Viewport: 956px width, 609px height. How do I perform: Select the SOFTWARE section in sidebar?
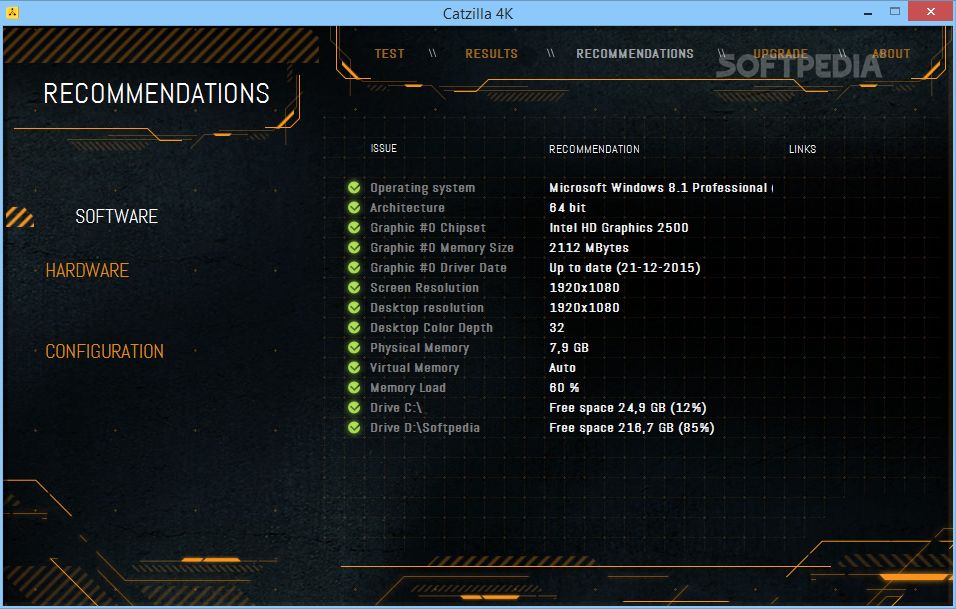tap(116, 216)
